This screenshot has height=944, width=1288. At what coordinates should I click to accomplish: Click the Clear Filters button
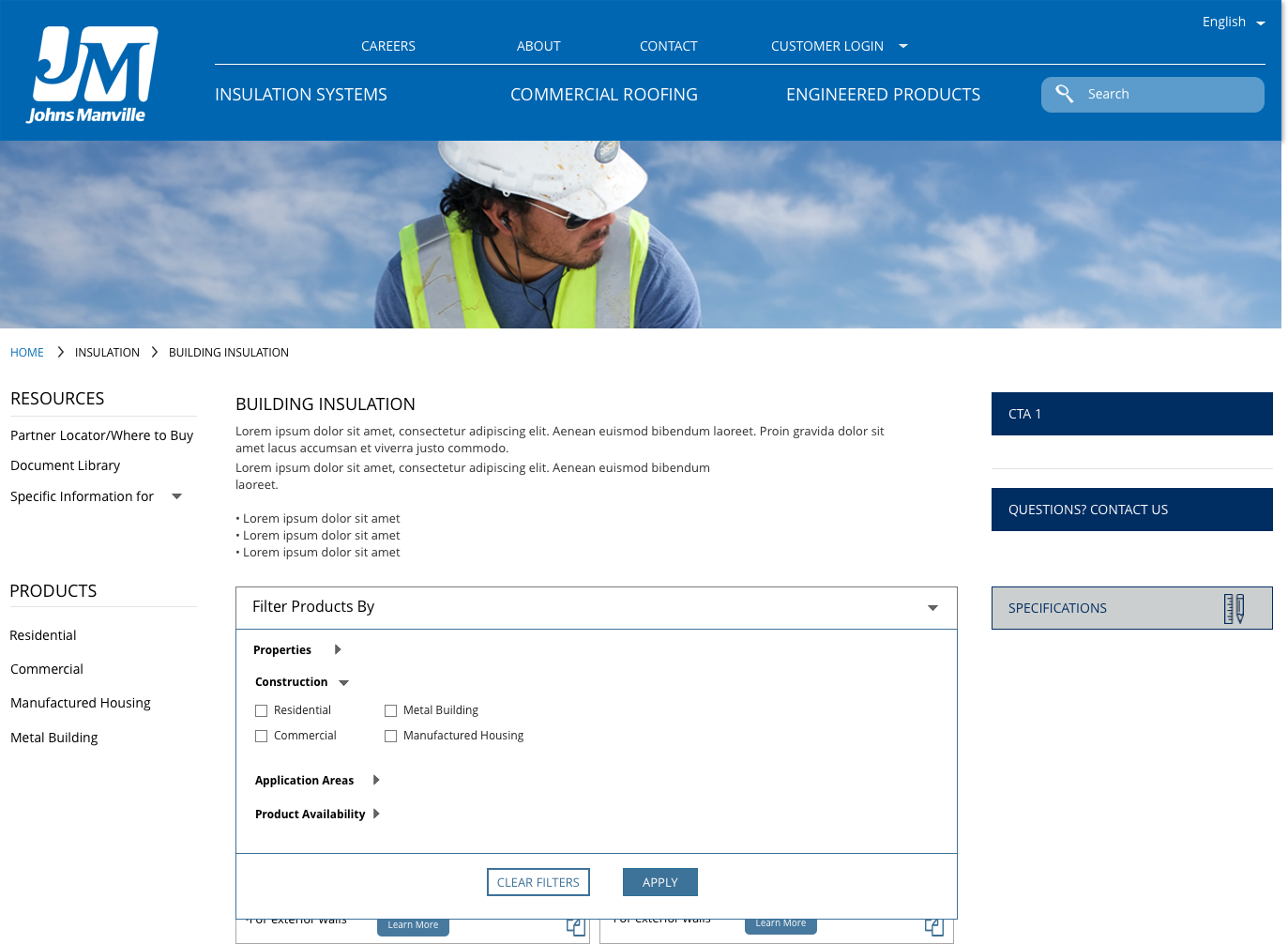coord(538,882)
